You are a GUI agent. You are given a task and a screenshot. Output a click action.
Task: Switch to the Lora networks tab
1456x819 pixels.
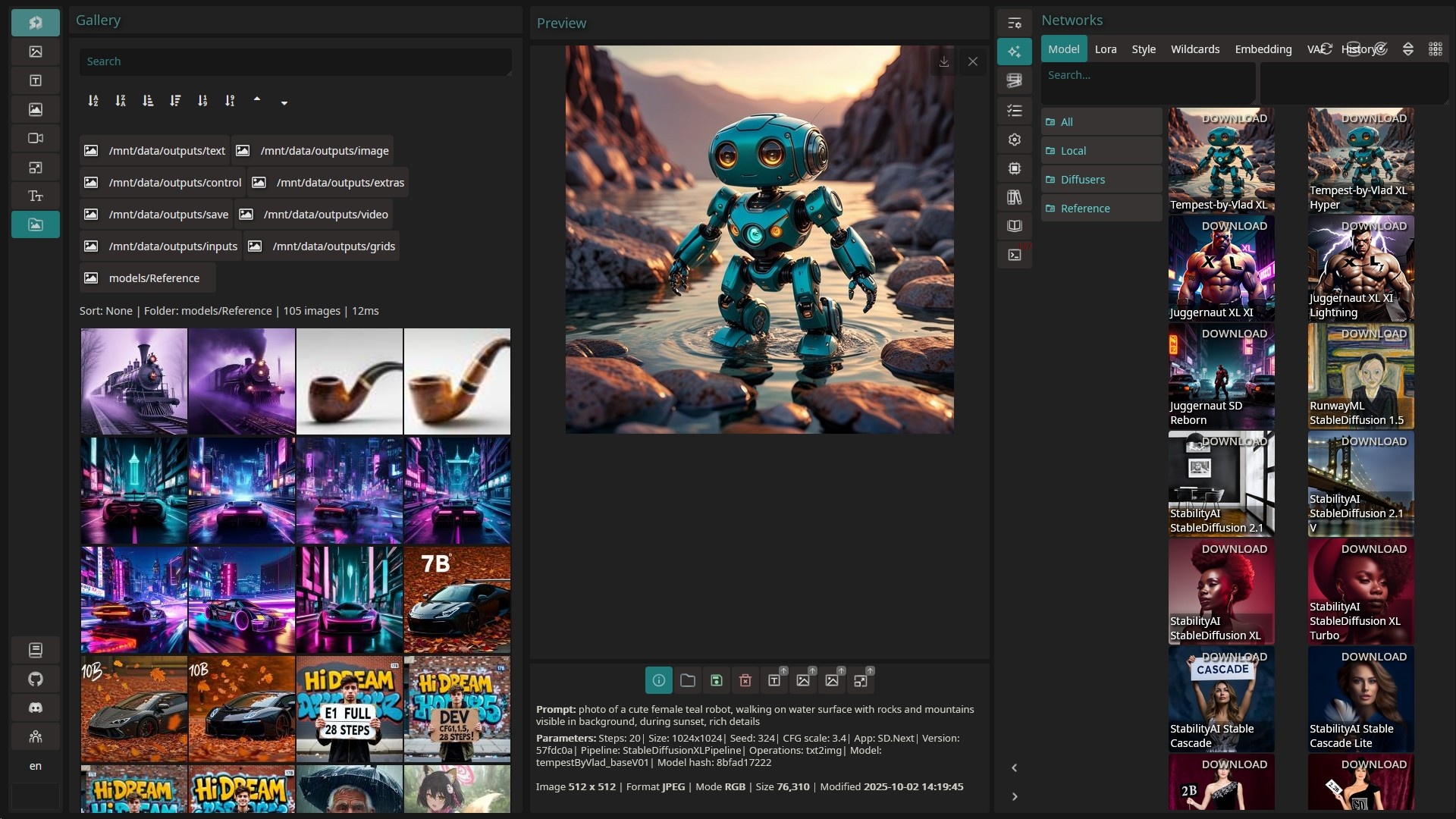click(x=1105, y=49)
